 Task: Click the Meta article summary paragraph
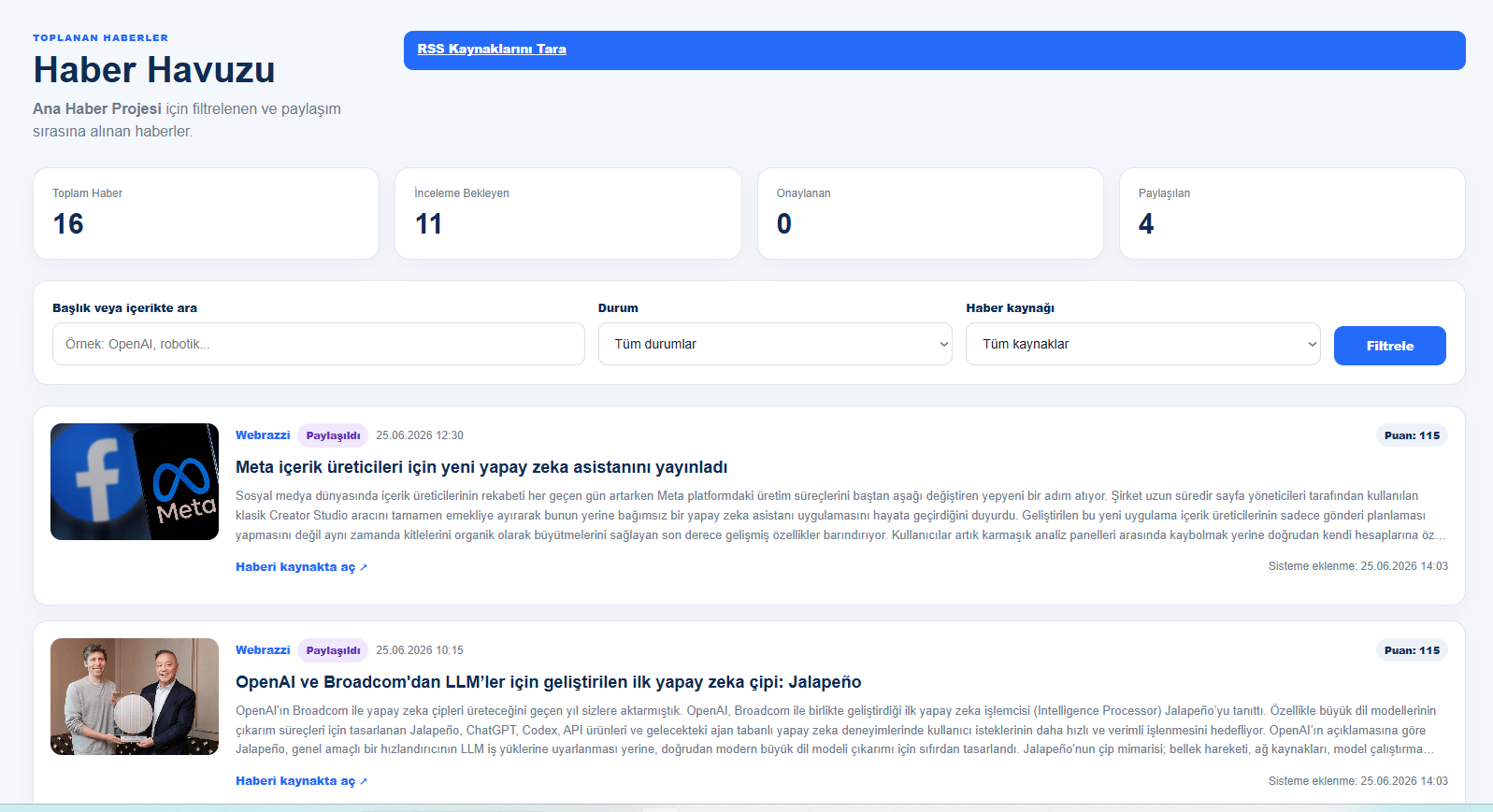coord(841,516)
